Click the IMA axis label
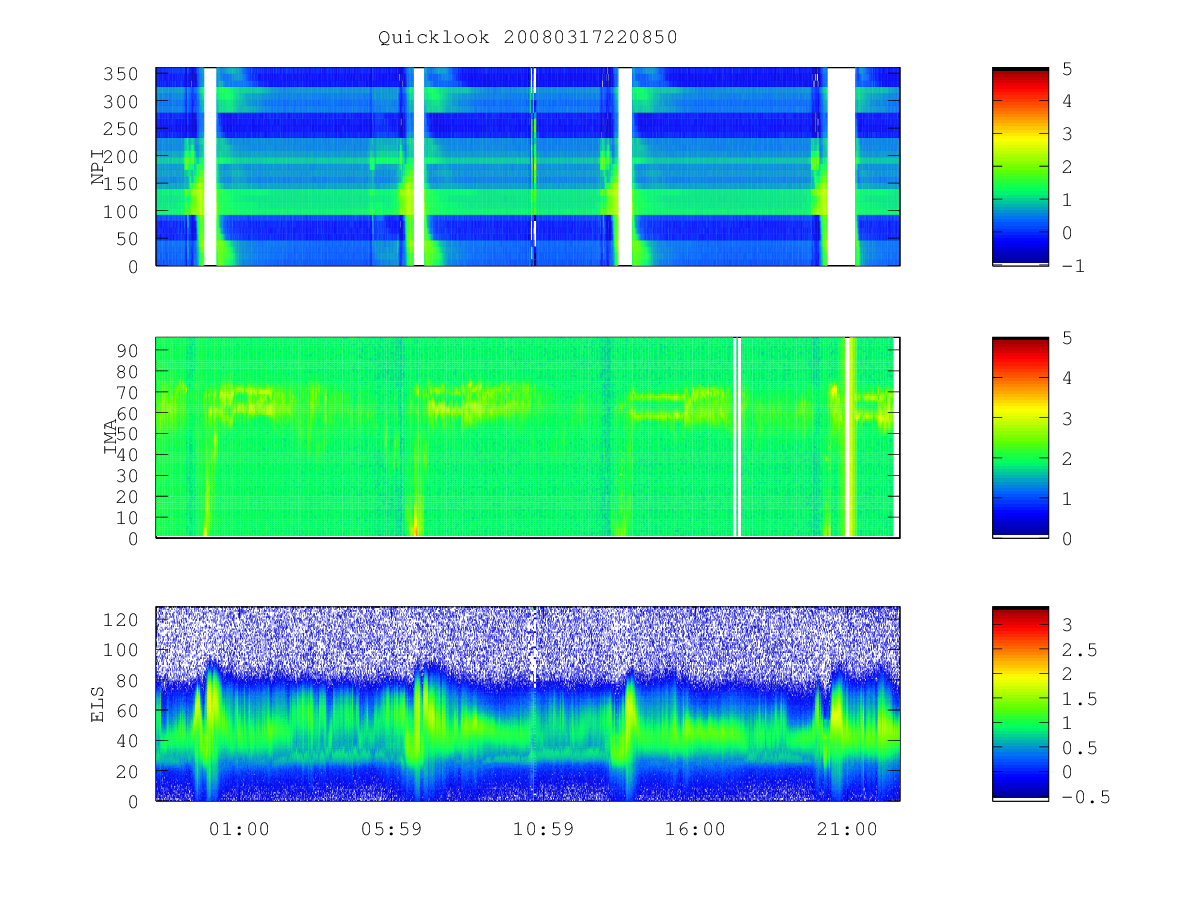This screenshot has width=1200, height=900. pos(112,437)
